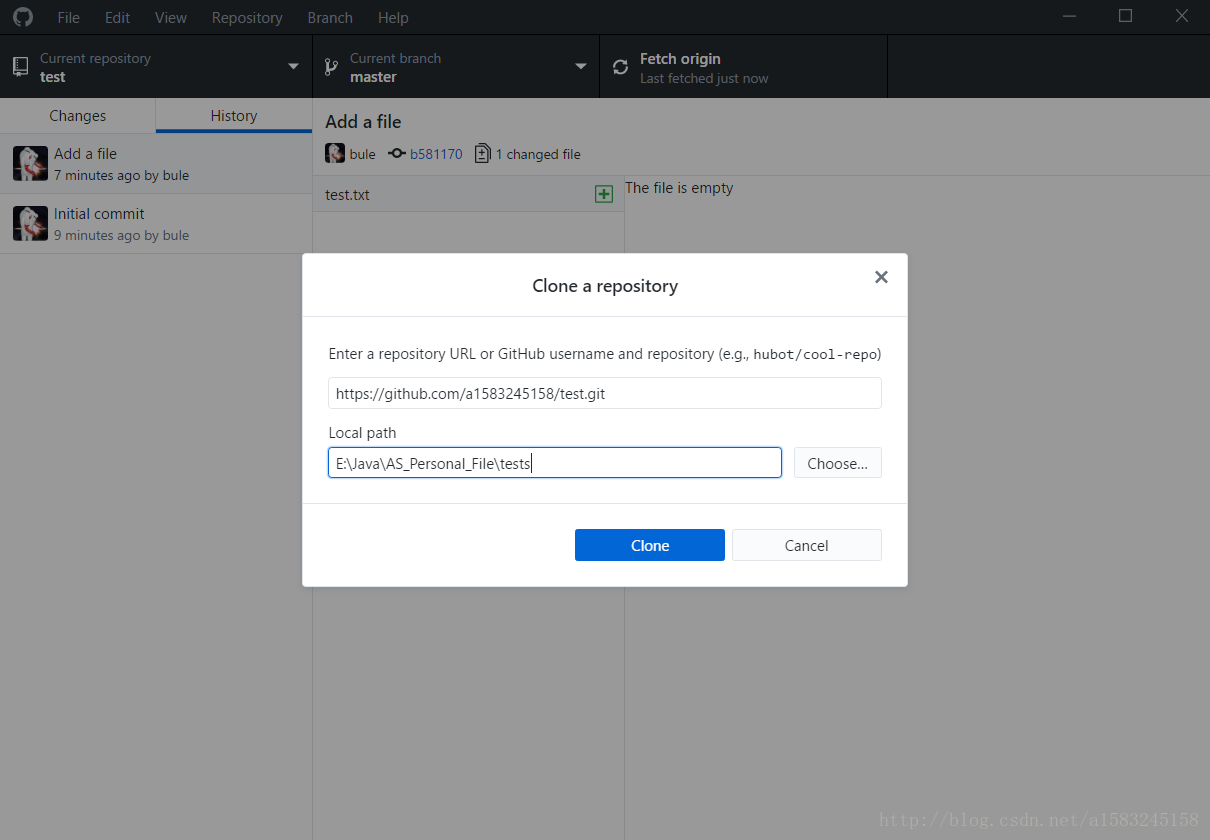Switch to the Changes tab
The image size is (1210, 840).
coord(78,116)
